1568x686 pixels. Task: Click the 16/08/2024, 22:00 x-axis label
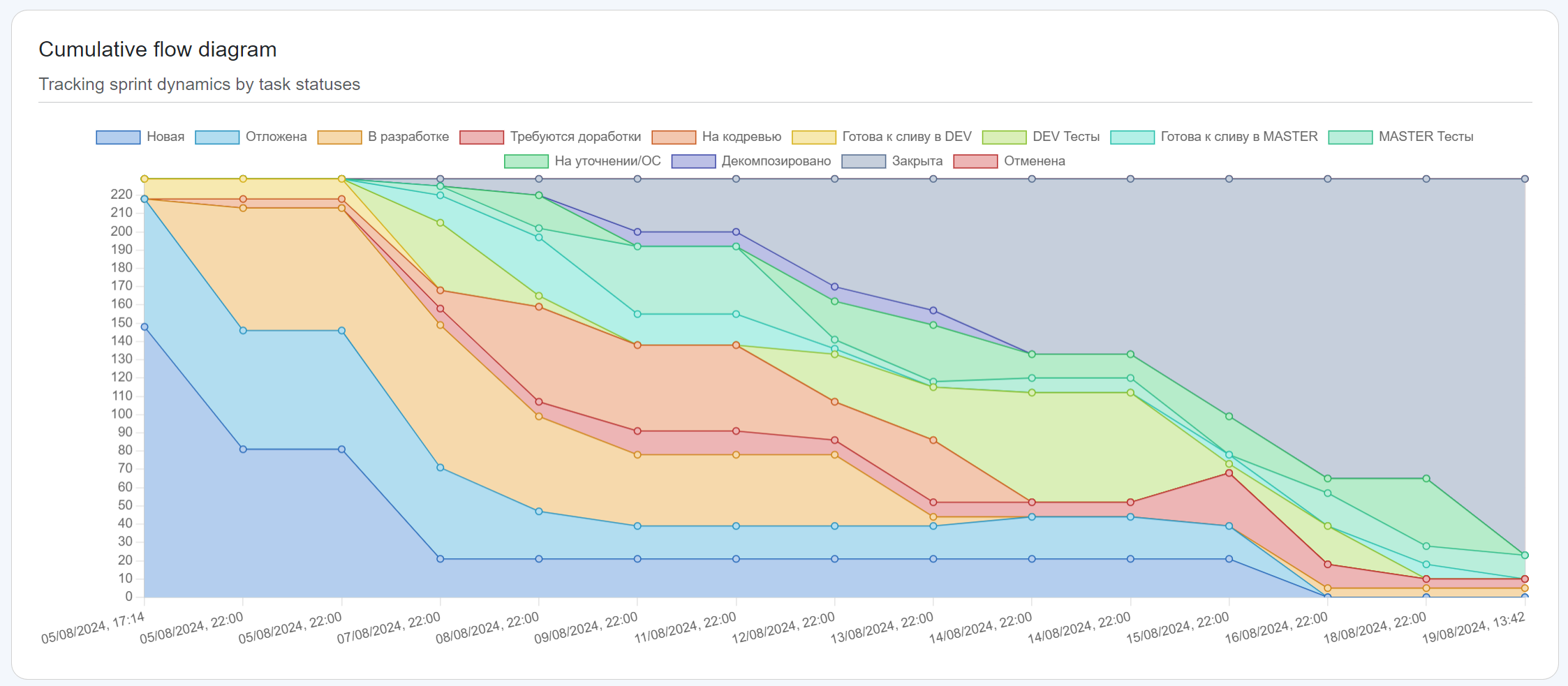(1276, 627)
